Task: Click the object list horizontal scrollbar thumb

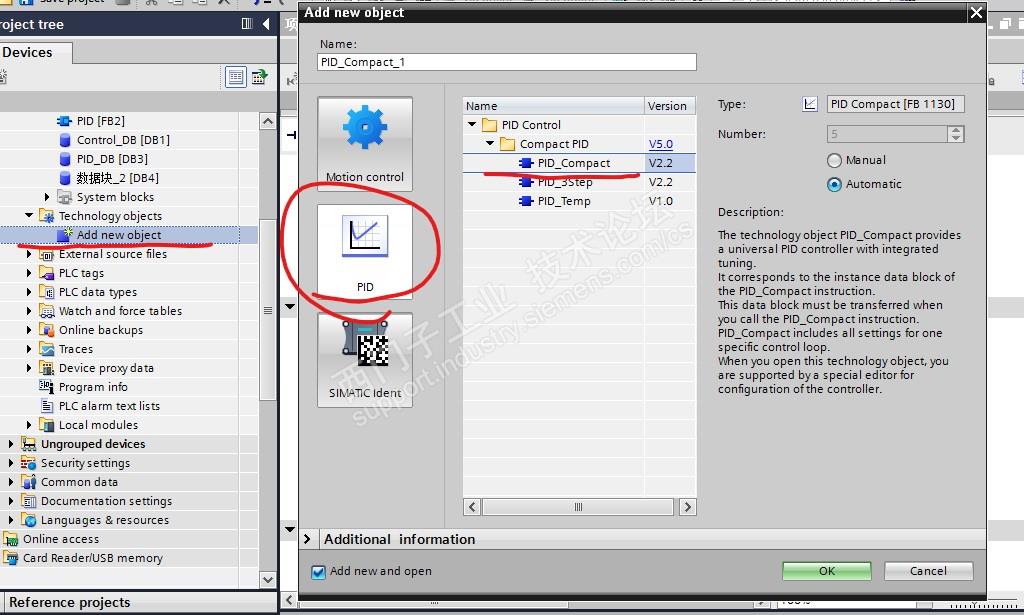Action: pos(578,507)
